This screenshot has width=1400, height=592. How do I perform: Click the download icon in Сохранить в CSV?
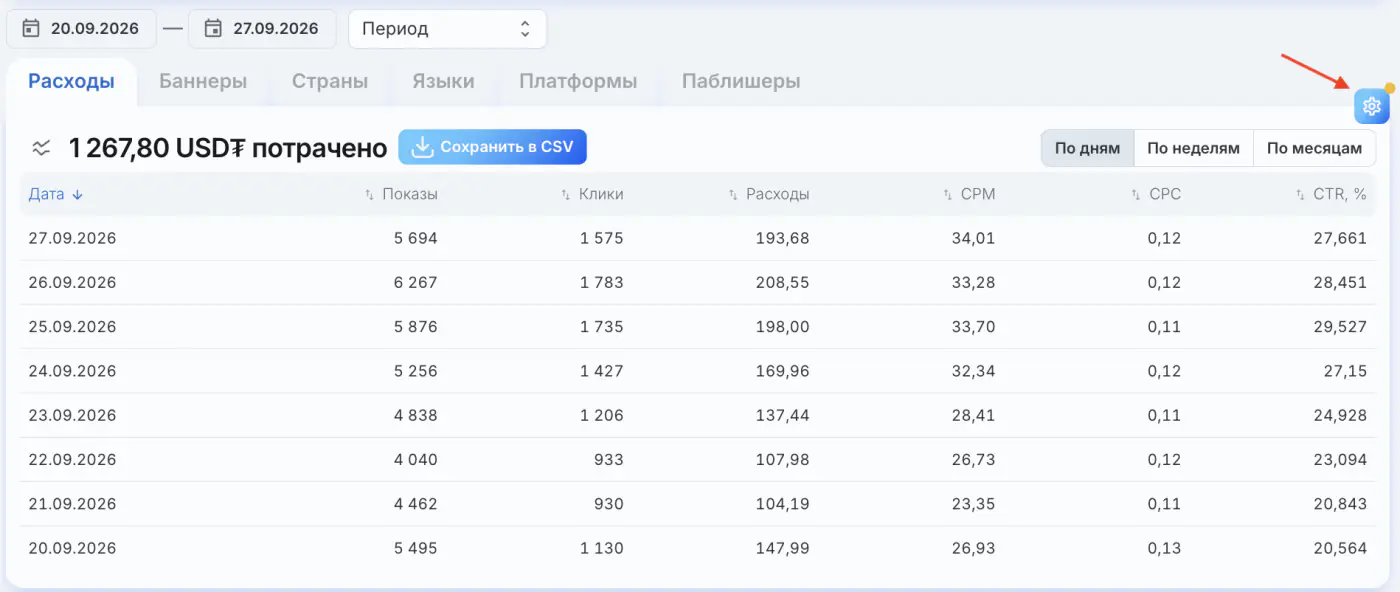(x=423, y=147)
